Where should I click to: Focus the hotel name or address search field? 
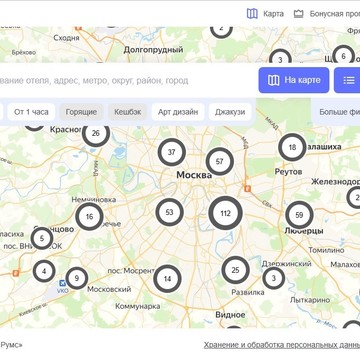(x=127, y=80)
